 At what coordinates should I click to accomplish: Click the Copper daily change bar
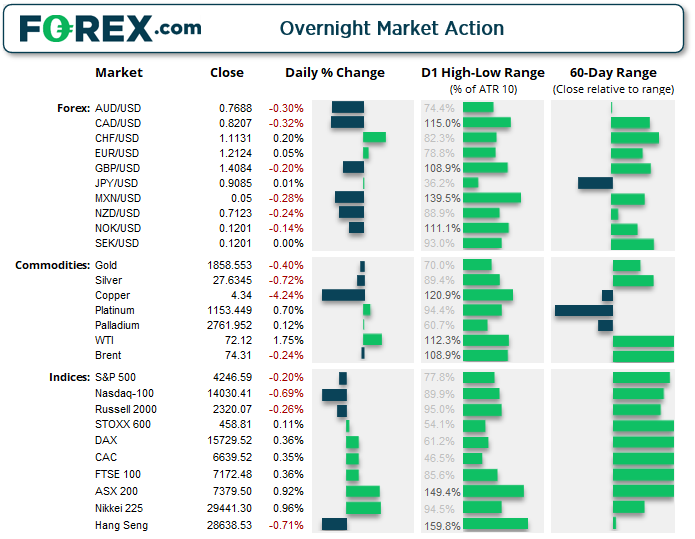click(343, 296)
